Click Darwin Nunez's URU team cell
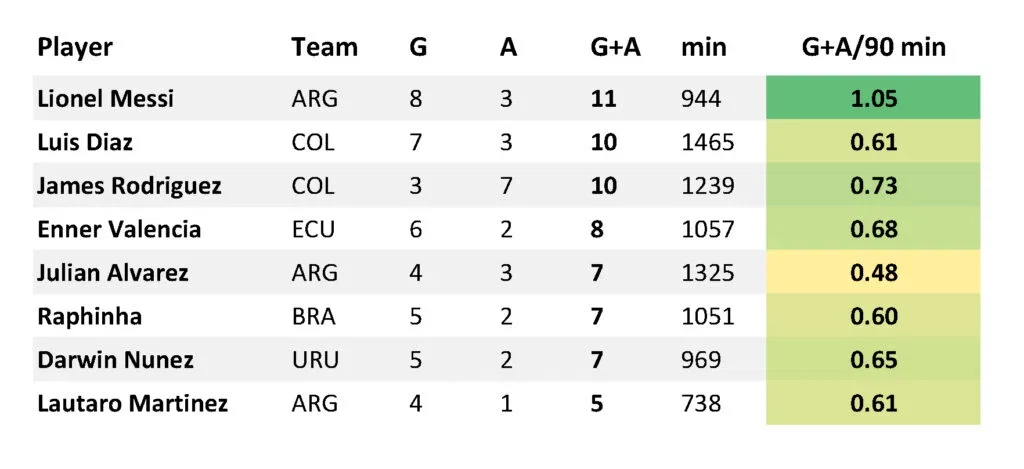The height and width of the screenshot is (469, 1024). (315, 360)
